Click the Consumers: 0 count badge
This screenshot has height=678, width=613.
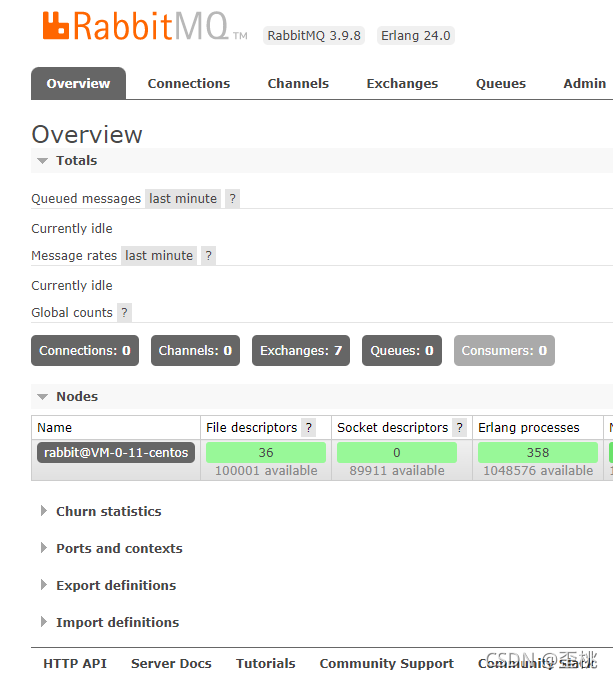point(504,351)
